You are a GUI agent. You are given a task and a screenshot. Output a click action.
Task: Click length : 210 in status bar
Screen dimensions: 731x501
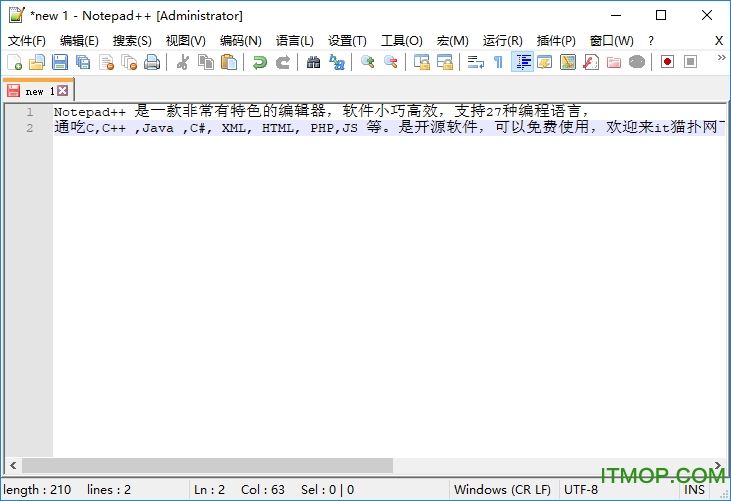[x=37, y=490]
